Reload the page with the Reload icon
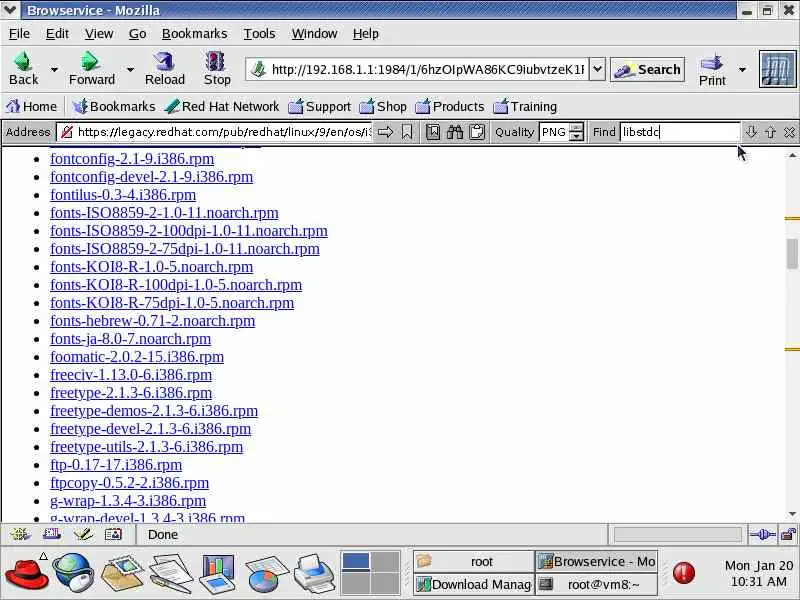The width and height of the screenshot is (800, 600). (164, 61)
